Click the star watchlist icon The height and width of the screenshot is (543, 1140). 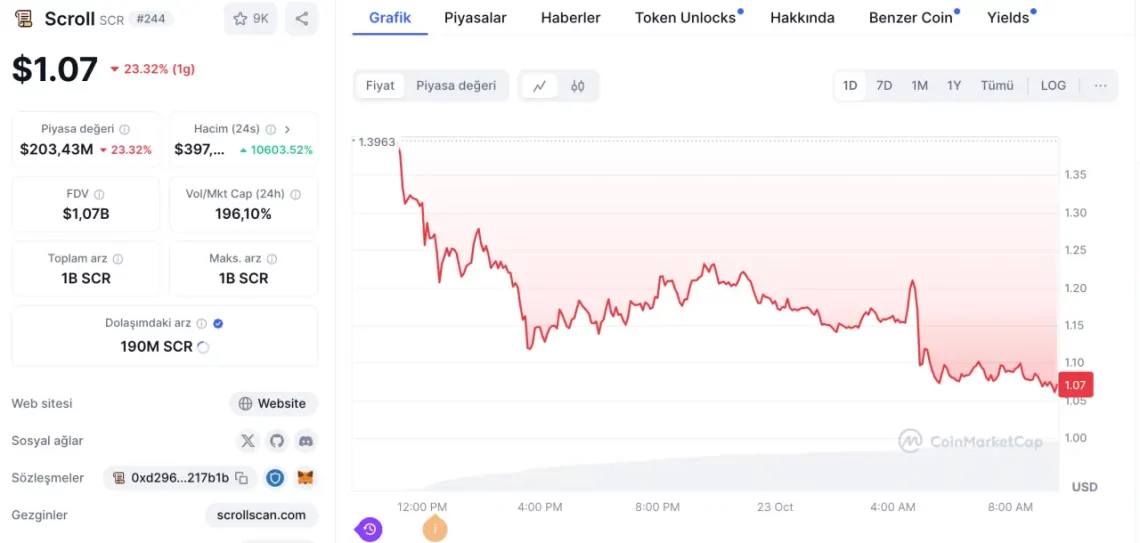click(x=240, y=18)
